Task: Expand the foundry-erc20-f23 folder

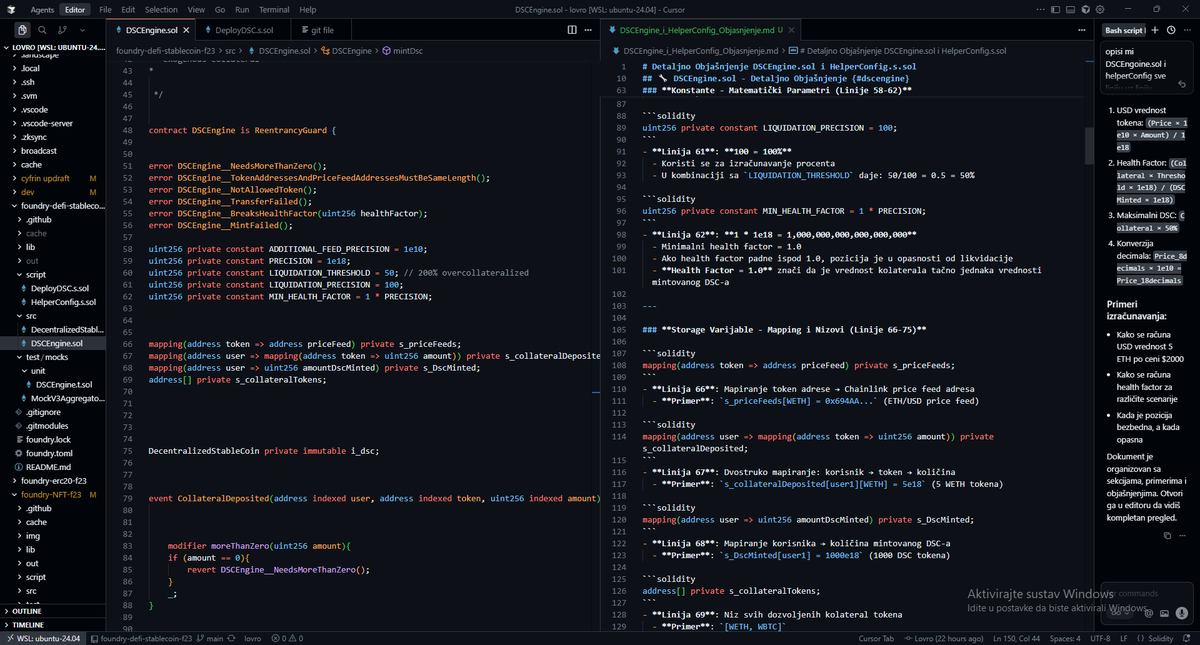Action: click(53, 481)
